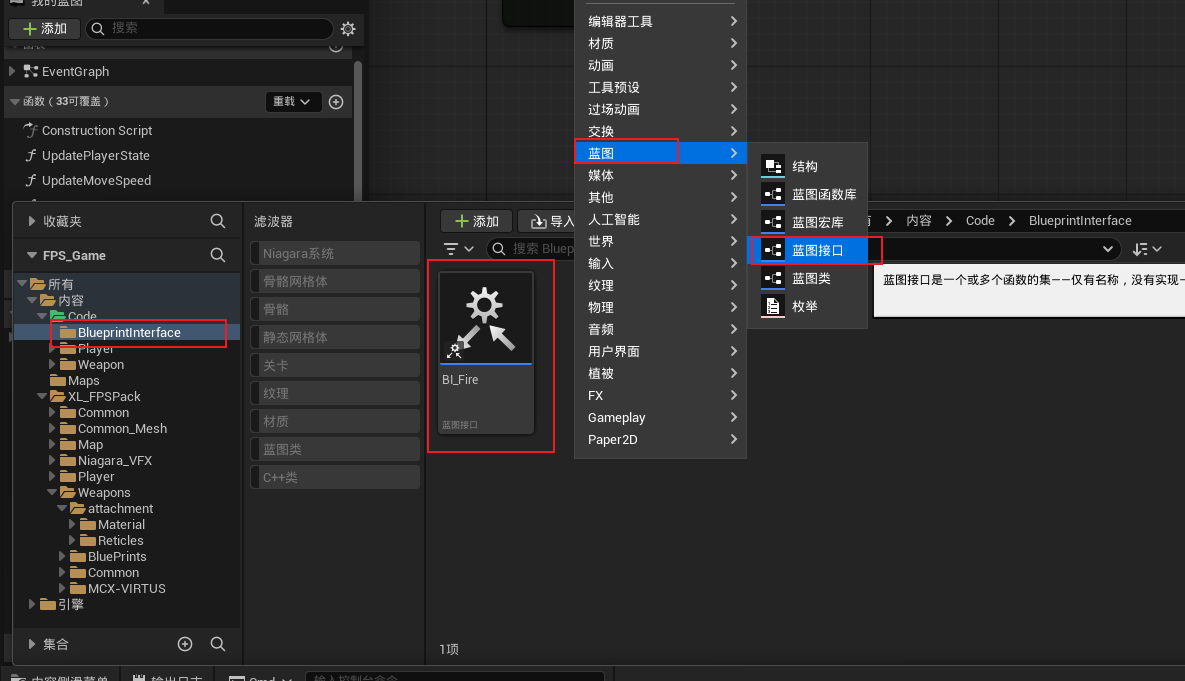Screen dimensions: 1185x681
Task: Toggle Level filter
Action: pyautogui.click(x=335, y=365)
